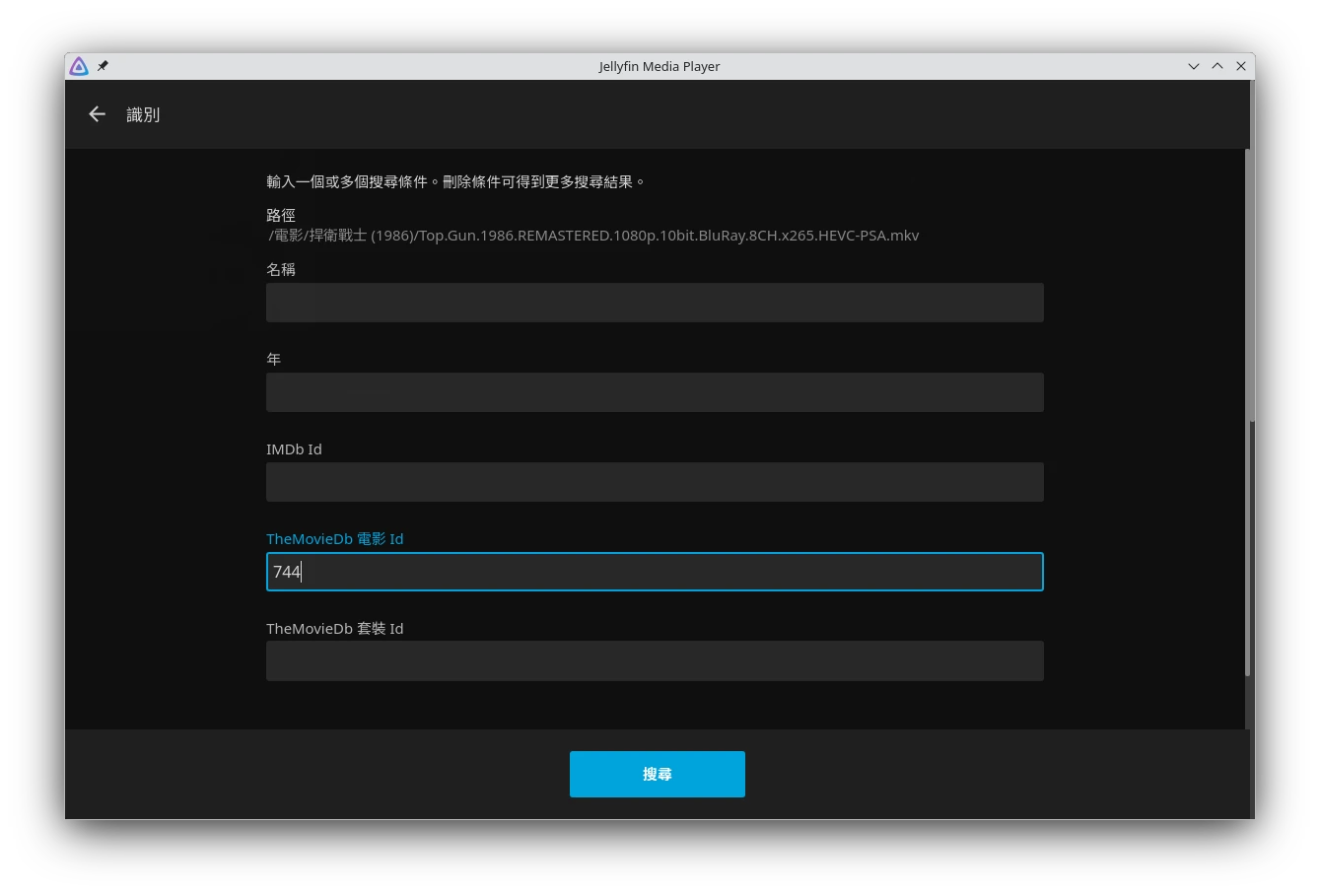This screenshot has height=896, width=1320.
Task: Click the Jellyfin logo in title bar
Action: pyautogui.click(x=79, y=66)
